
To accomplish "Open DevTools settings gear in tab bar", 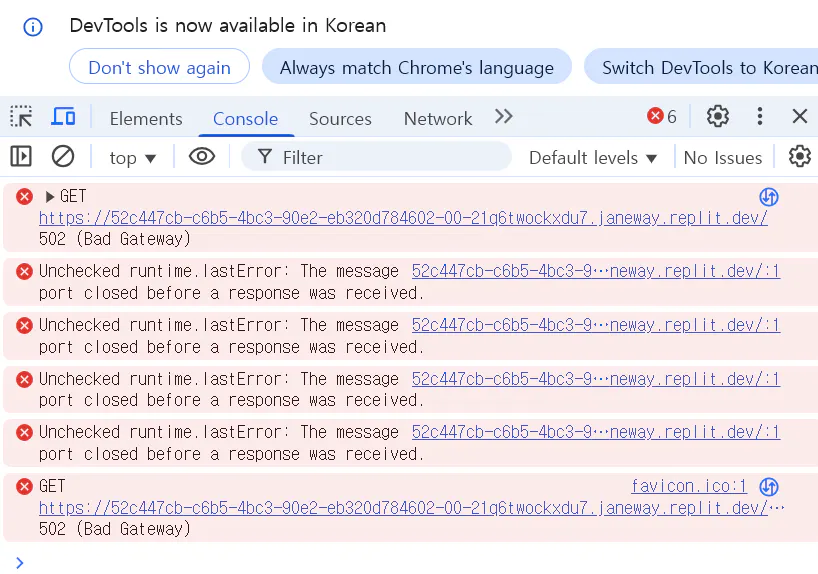I will pos(717,116).
